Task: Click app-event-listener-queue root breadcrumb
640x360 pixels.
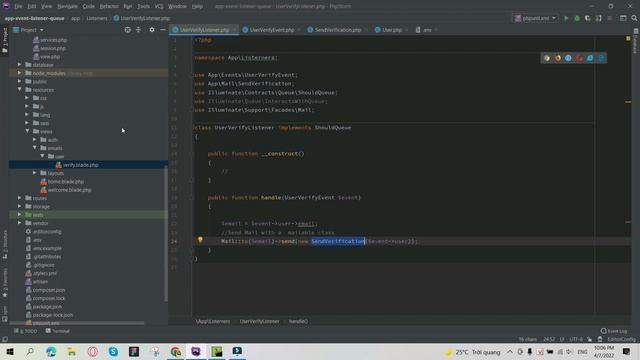Action: tap(34, 18)
